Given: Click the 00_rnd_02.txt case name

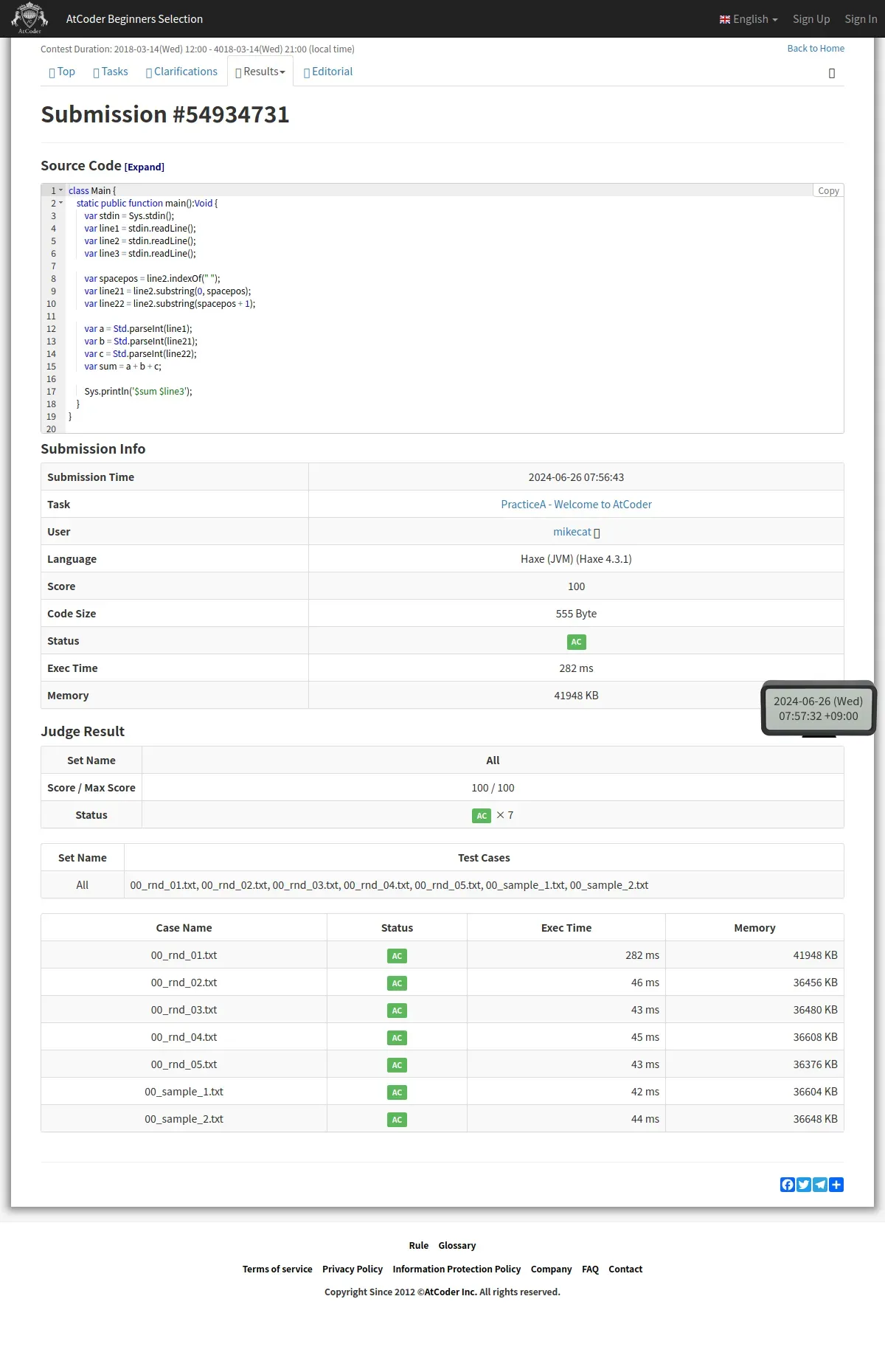Looking at the screenshot, I should pyautogui.click(x=184, y=983).
